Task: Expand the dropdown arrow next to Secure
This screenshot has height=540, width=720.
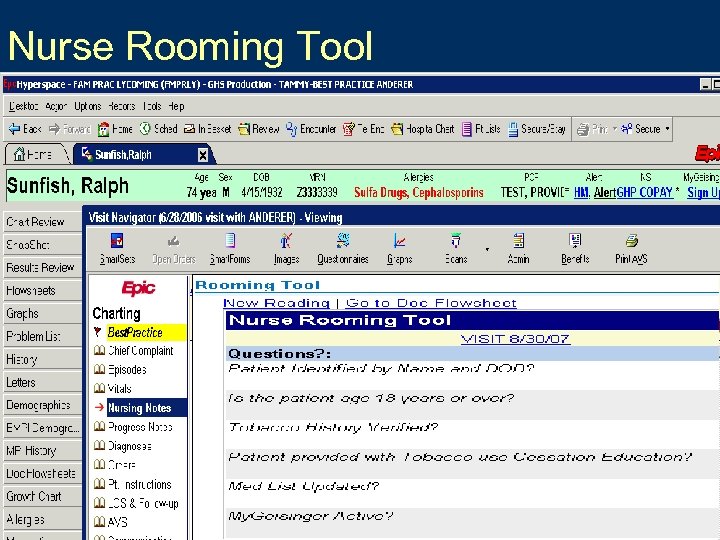Action: click(x=667, y=129)
